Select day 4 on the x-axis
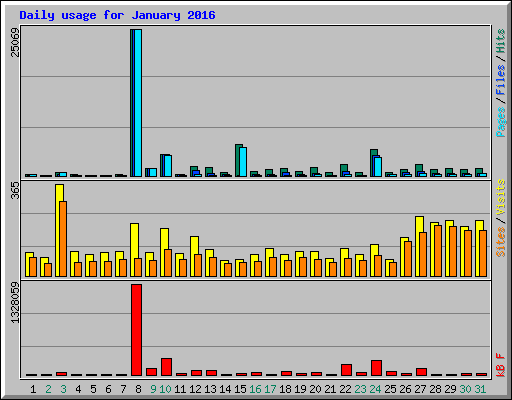Screen dimensions: 512x400 78,389
